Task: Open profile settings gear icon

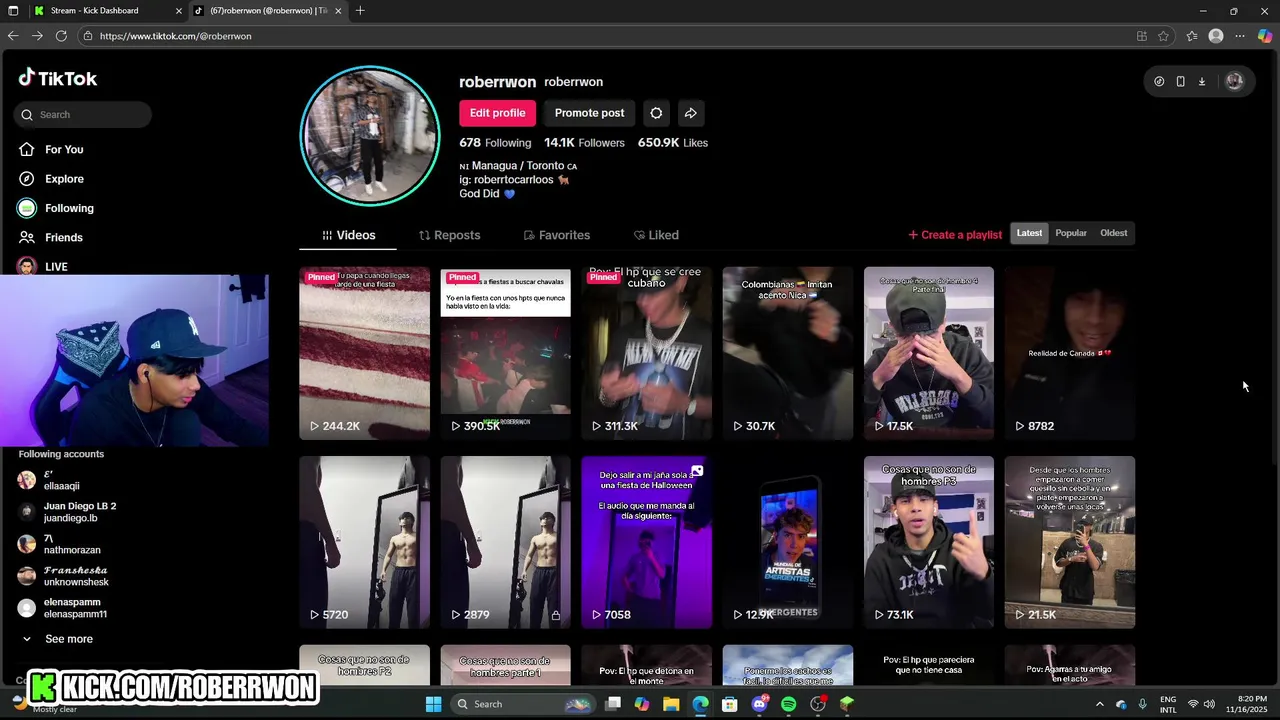Action: pos(656,113)
